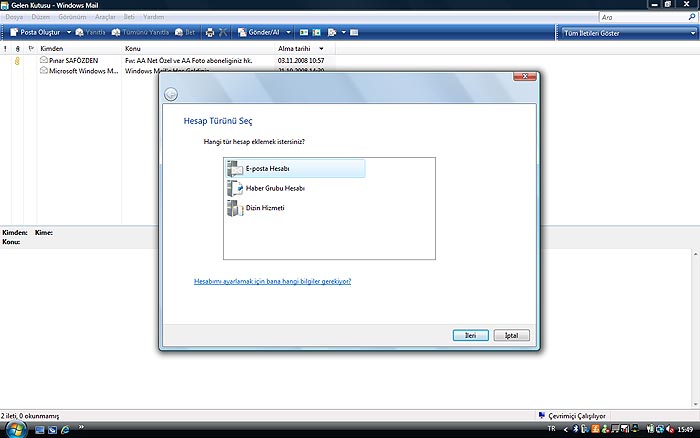The image size is (700, 438).
Task: Select the message from Pınar SAFÖZDEN
Action: [x=74, y=60]
